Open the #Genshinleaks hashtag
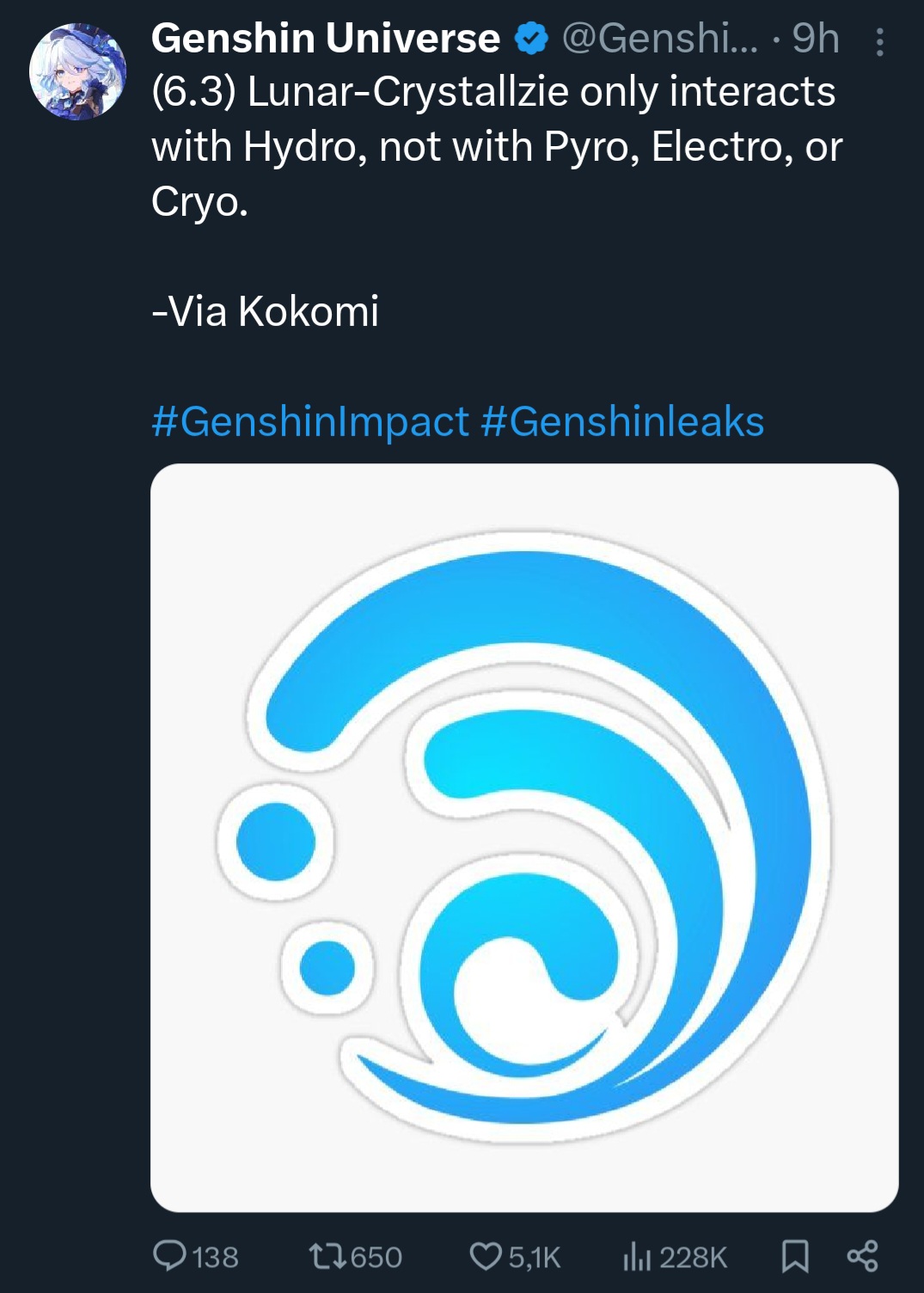This screenshot has width=924, height=1293. tap(623, 421)
